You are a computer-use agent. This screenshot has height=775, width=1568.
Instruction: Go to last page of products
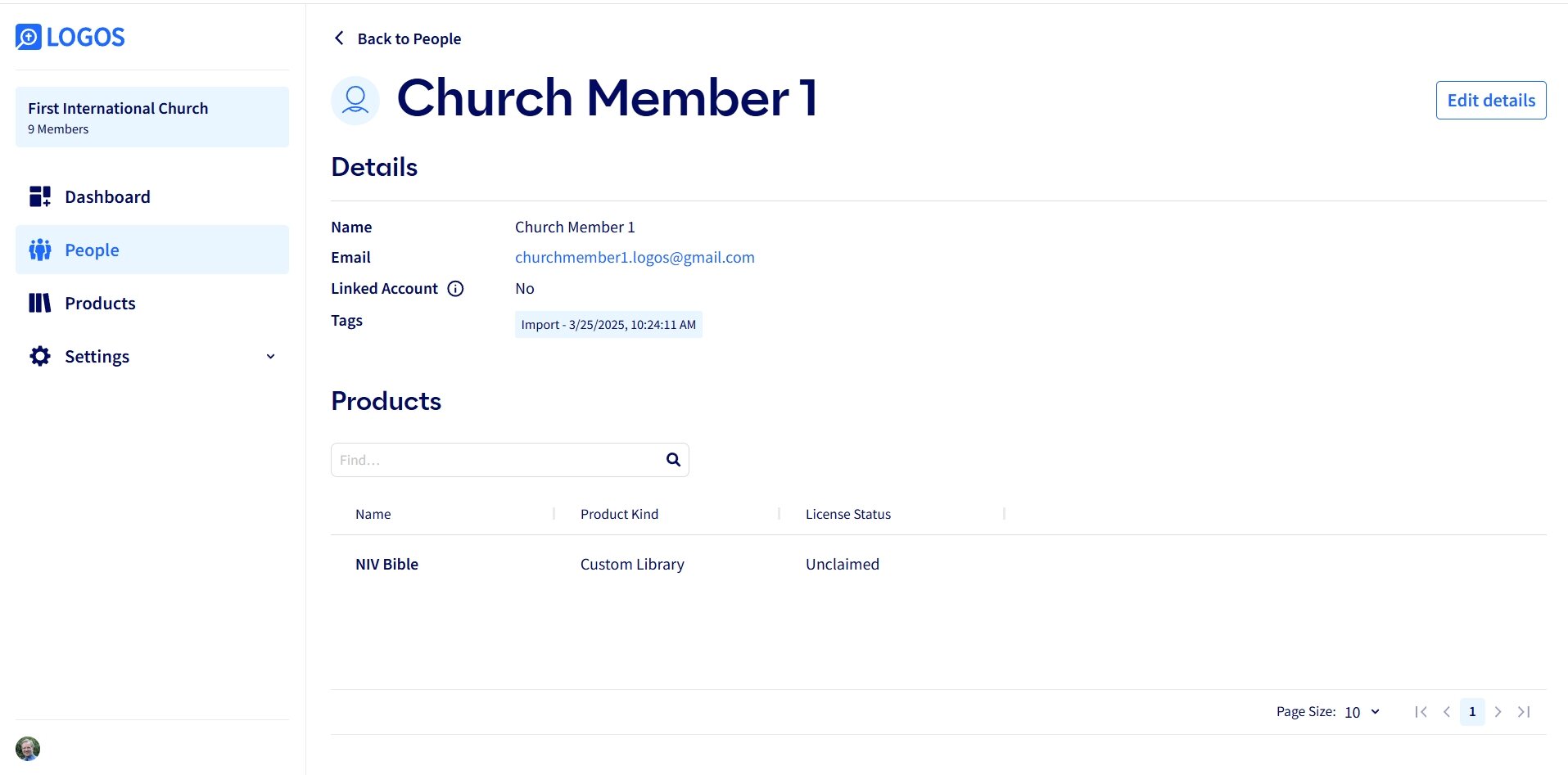point(1524,712)
